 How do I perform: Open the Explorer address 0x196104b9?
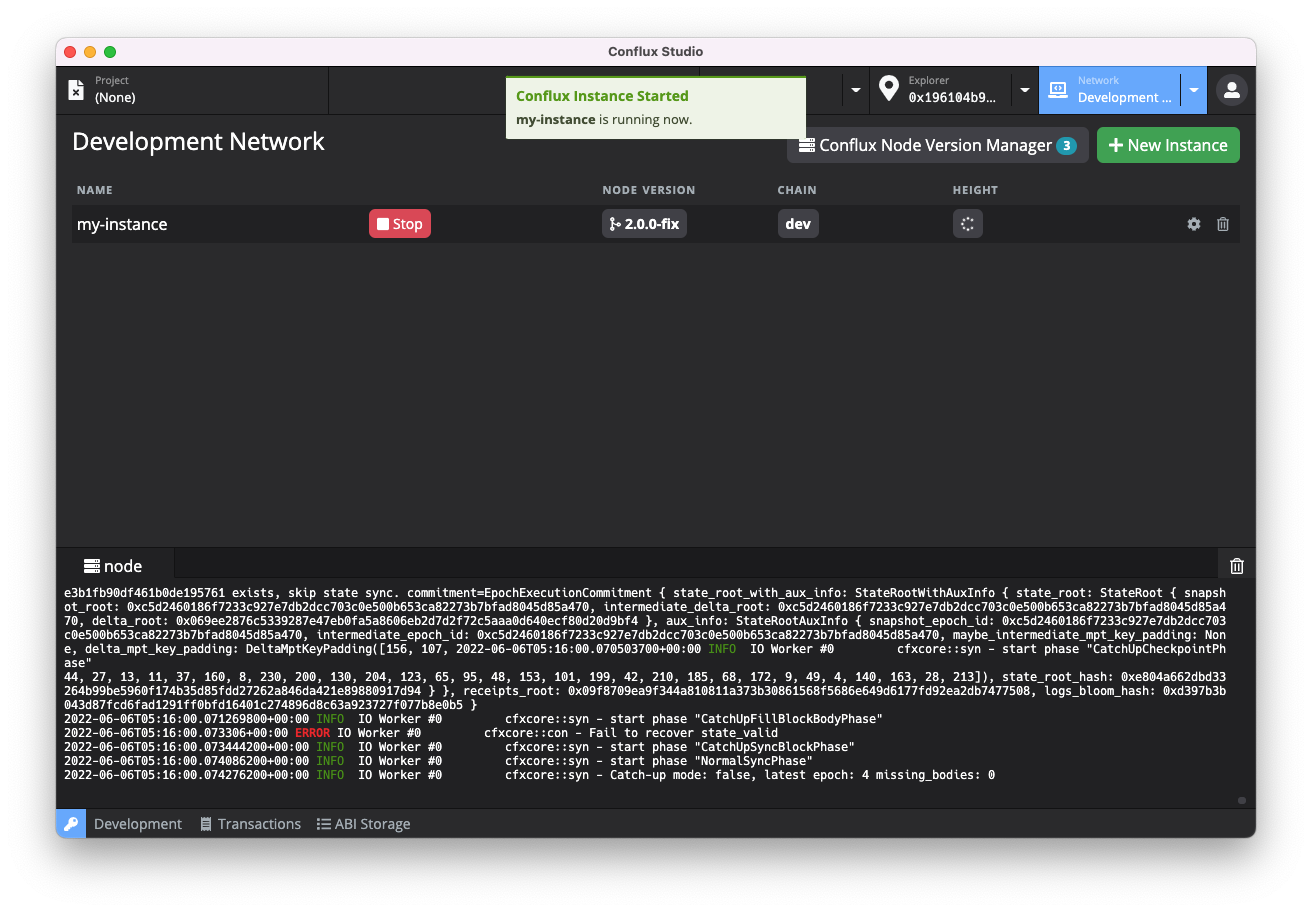click(952, 98)
